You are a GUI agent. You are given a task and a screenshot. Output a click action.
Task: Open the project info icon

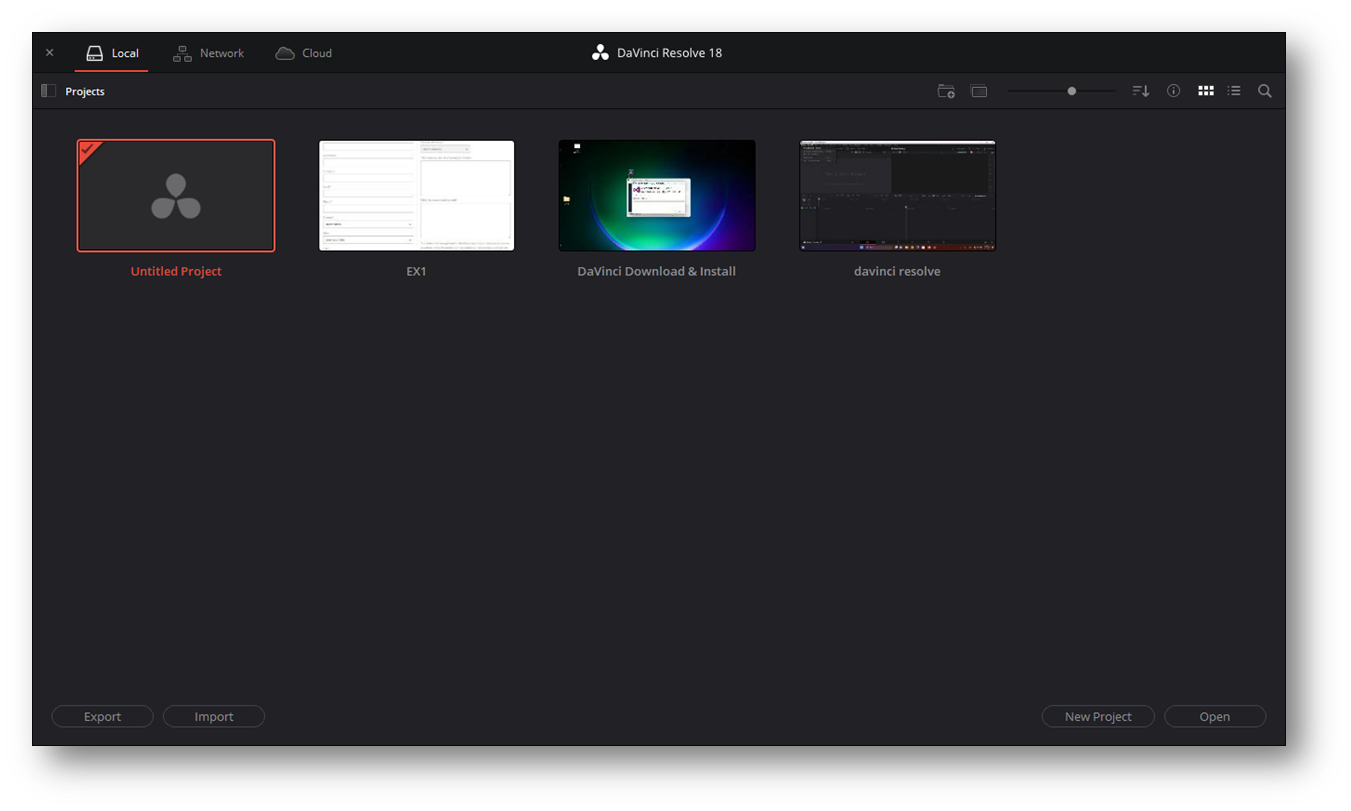(1173, 91)
